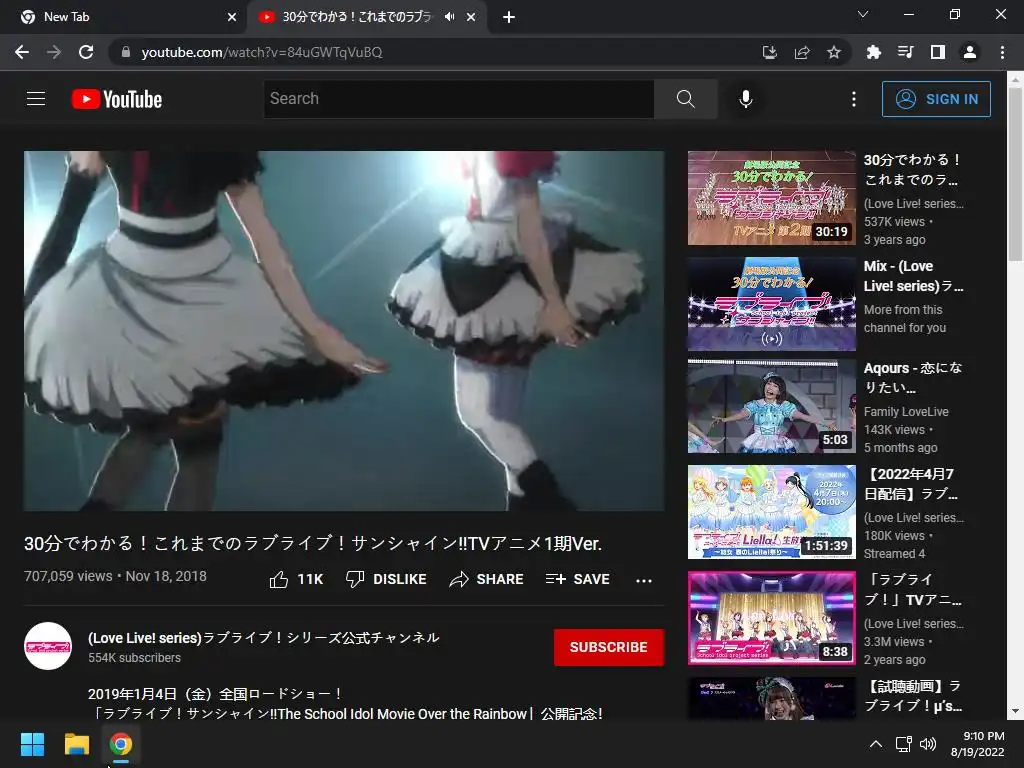The width and height of the screenshot is (1024, 768).
Task: Open the YouTube hamburger guide menu
Action: 36,99
